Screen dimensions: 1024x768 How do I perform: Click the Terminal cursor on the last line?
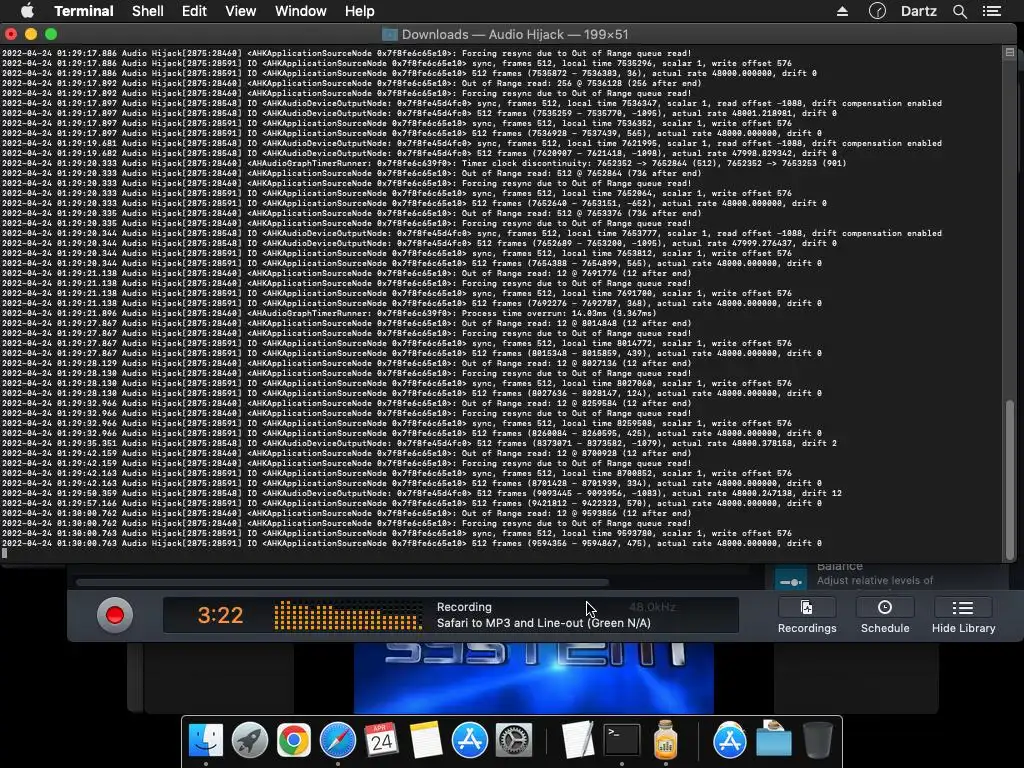pos(5,553)
